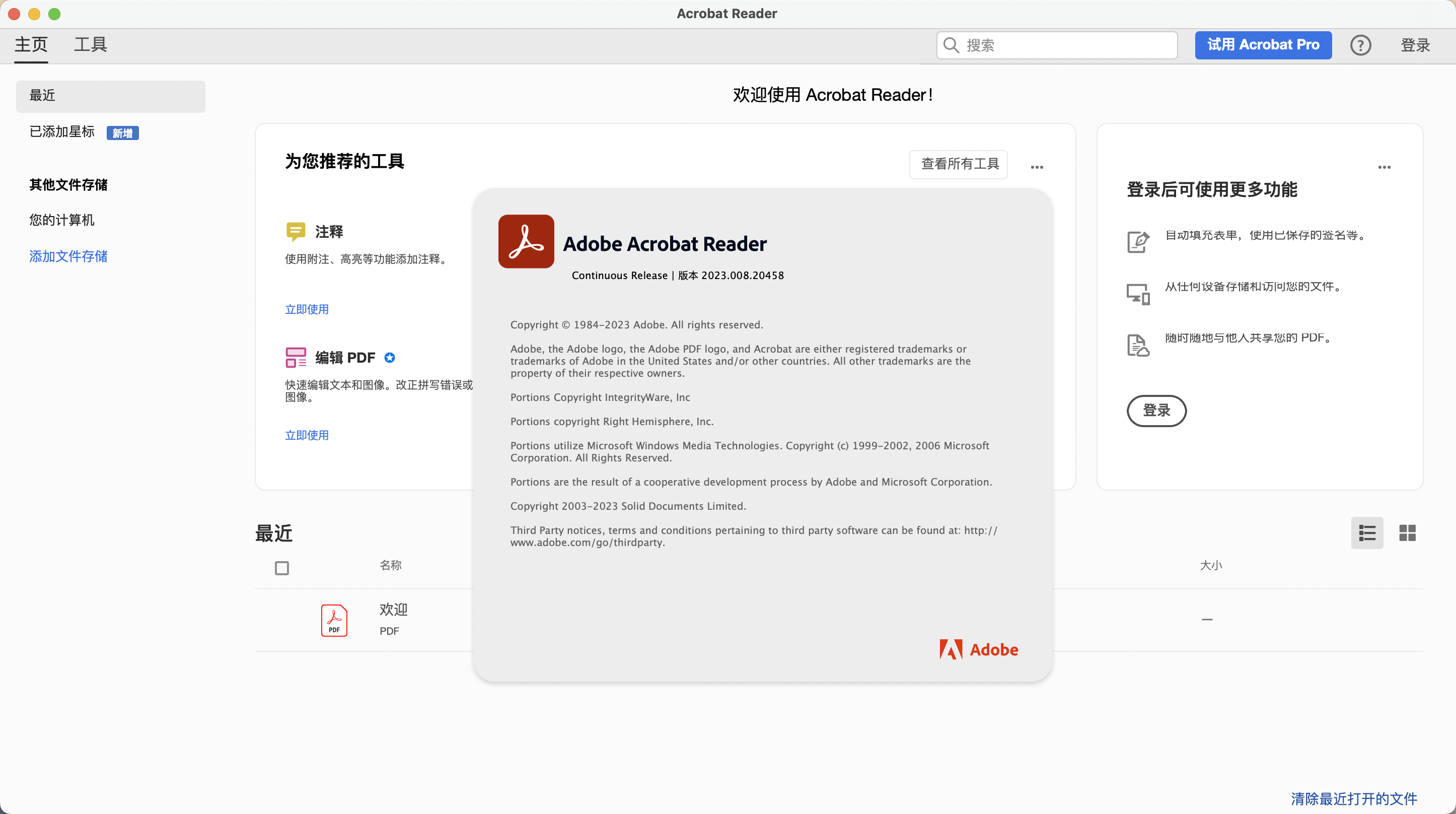
Task: Click the 大小 column header
Action: [x=1211, y=565]
